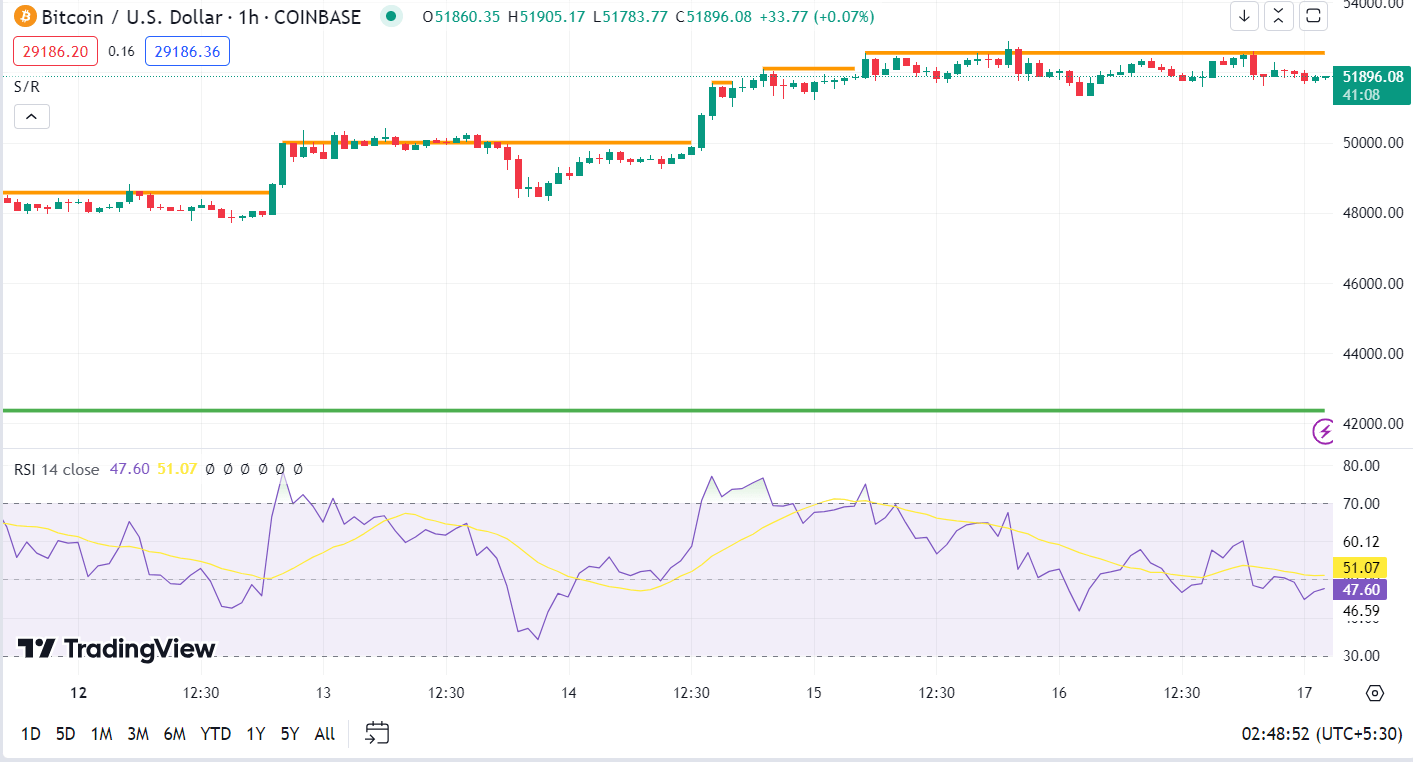Click the change value +33.77 (+0.07%)

[817, 17]
